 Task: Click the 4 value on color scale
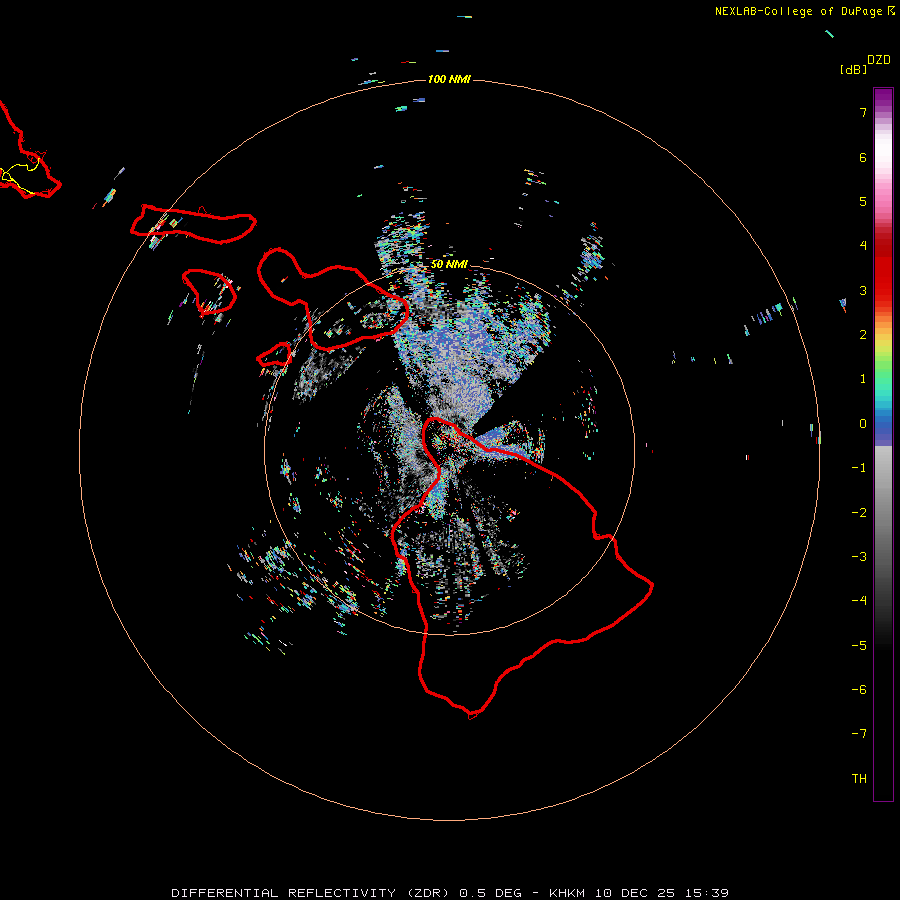pos(863,246)
